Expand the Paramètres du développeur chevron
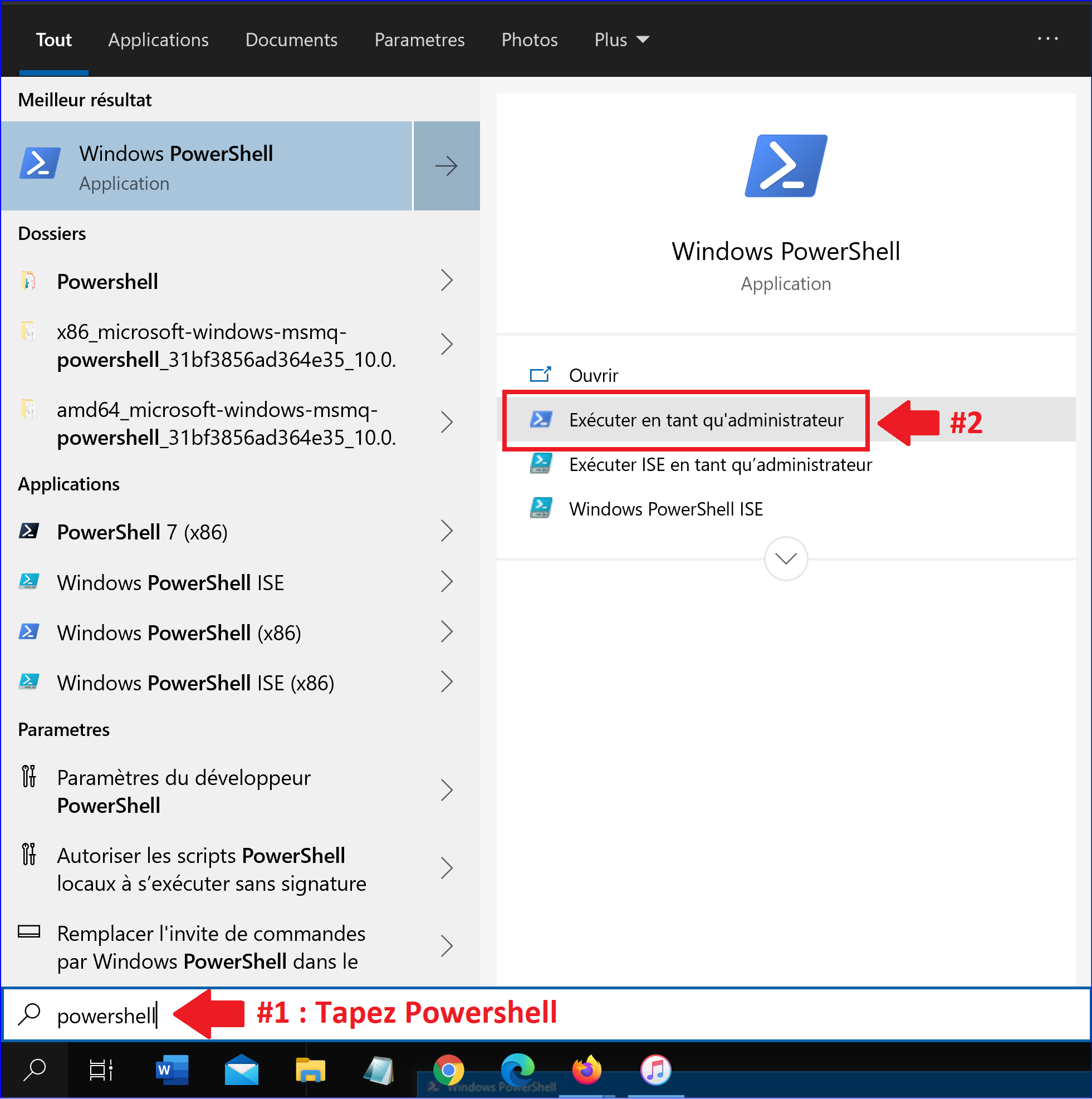Image resolution: width=1092 pixels, height=1099 pixels. 447,790
